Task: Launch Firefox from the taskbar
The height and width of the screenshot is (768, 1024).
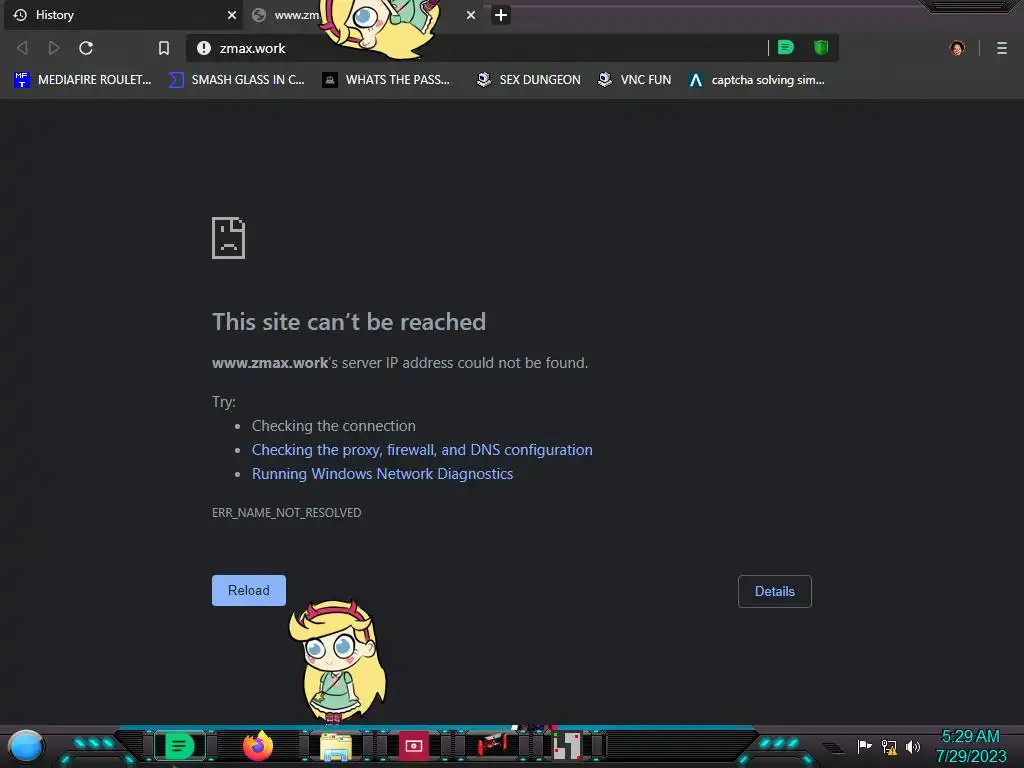Action: click(x=258, y=746)
